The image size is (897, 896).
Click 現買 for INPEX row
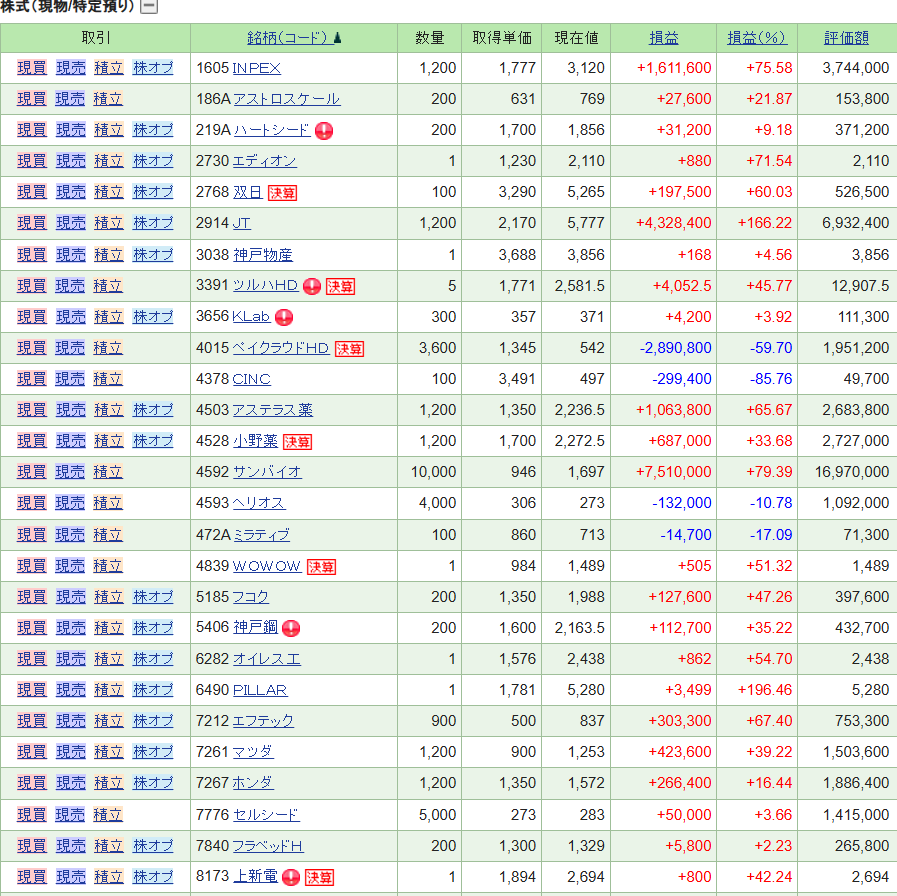click(x=32, y=68)
